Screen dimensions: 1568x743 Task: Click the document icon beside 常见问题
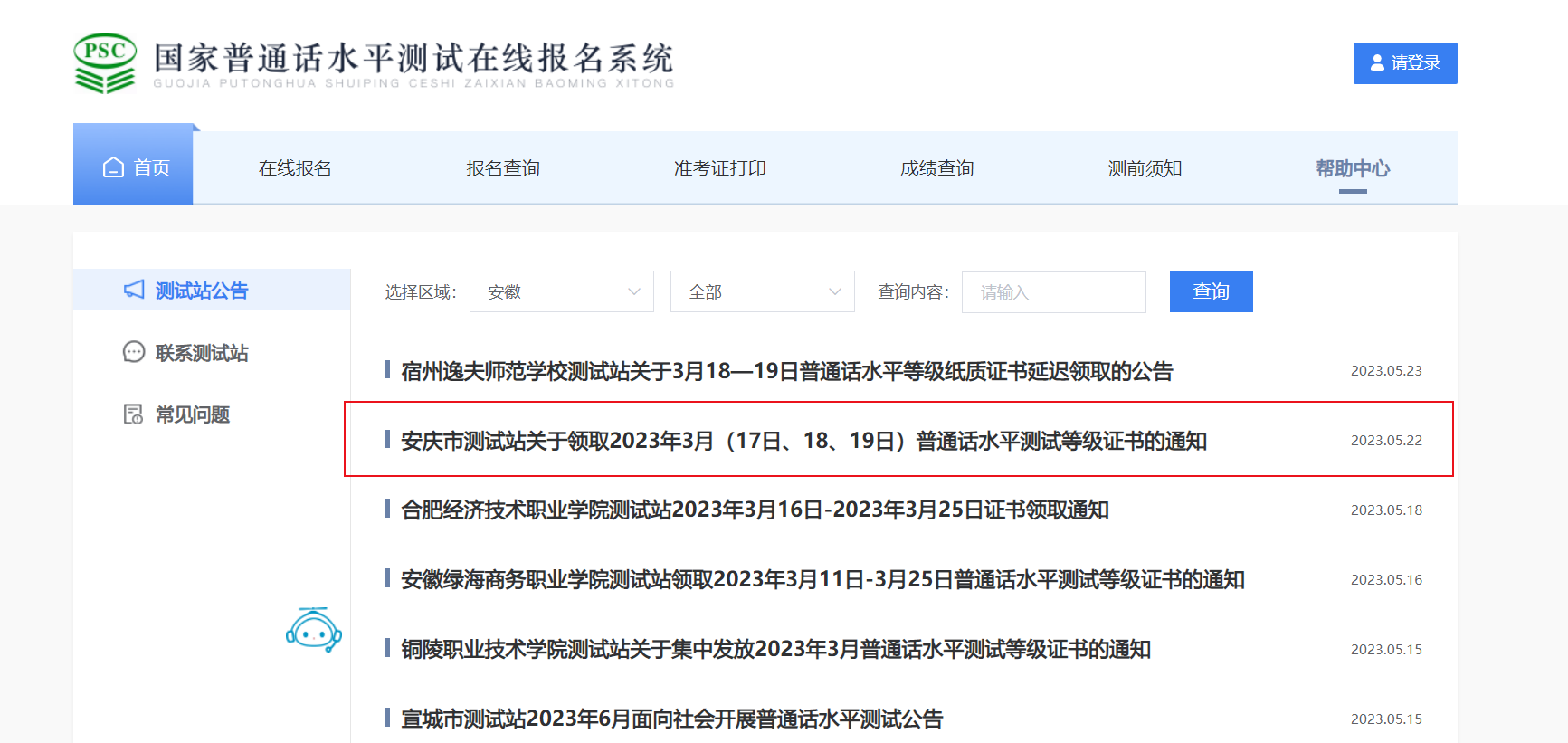tap(134, 414)
